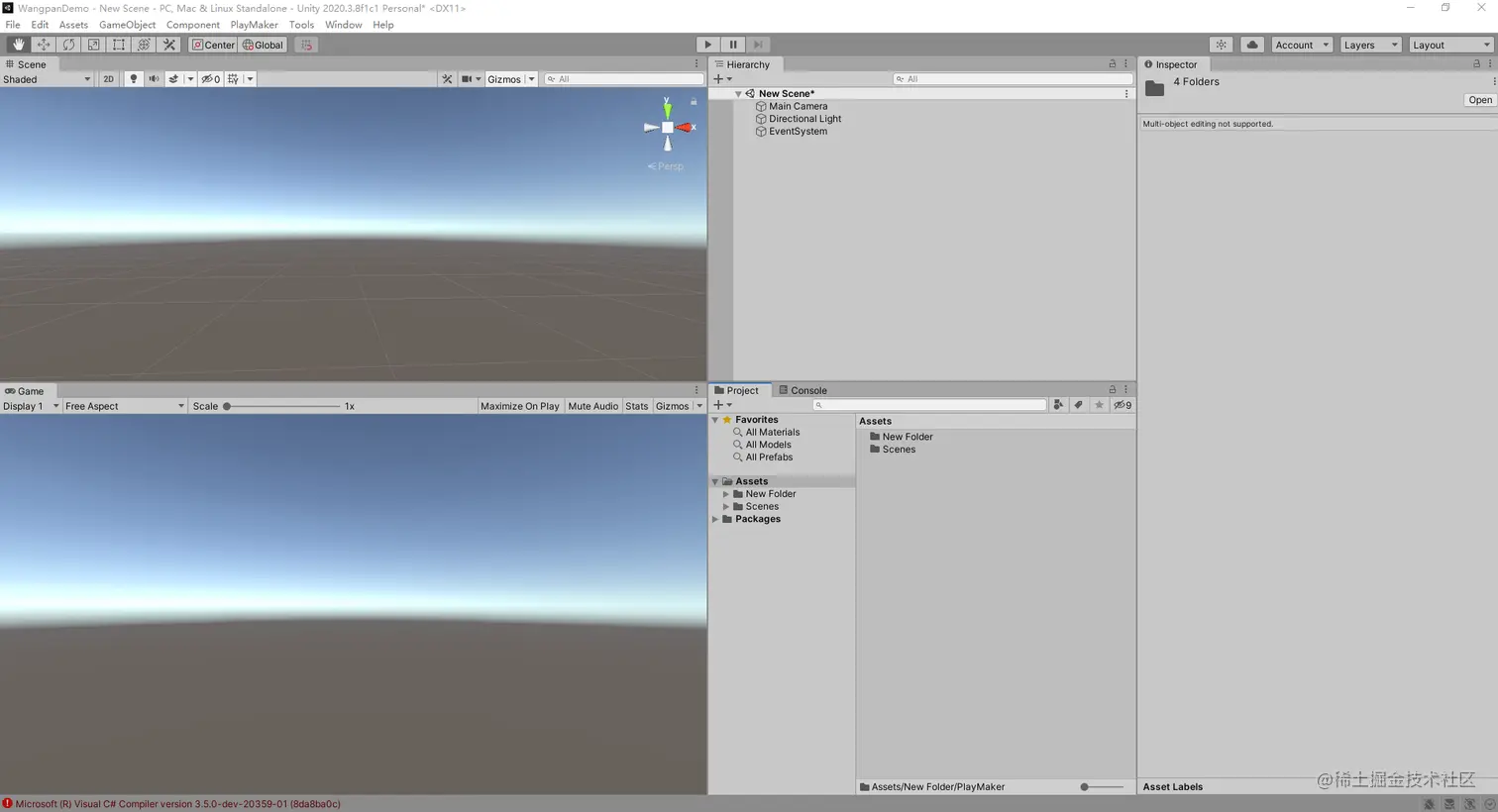This screenshot has width=1498, height=812.
Task: Click Save search star icon in Project
Action: (x=1099, y=405)
